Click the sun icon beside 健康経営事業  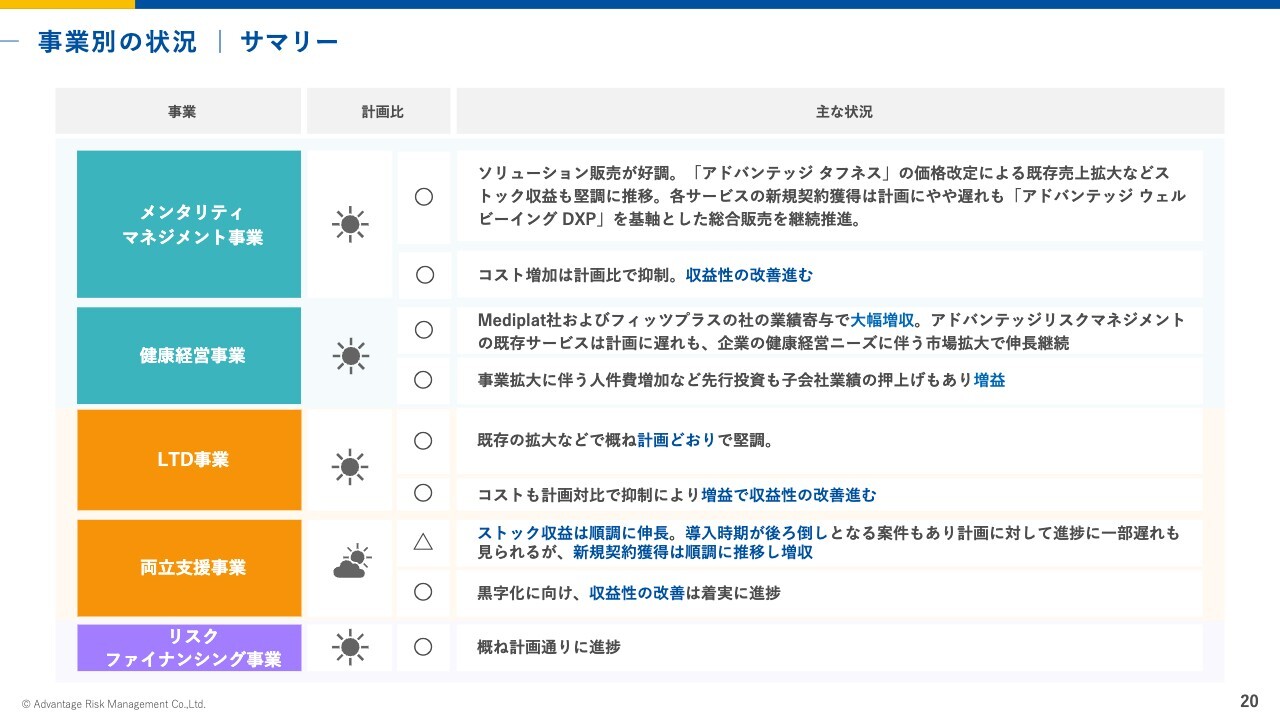[349, 355]
